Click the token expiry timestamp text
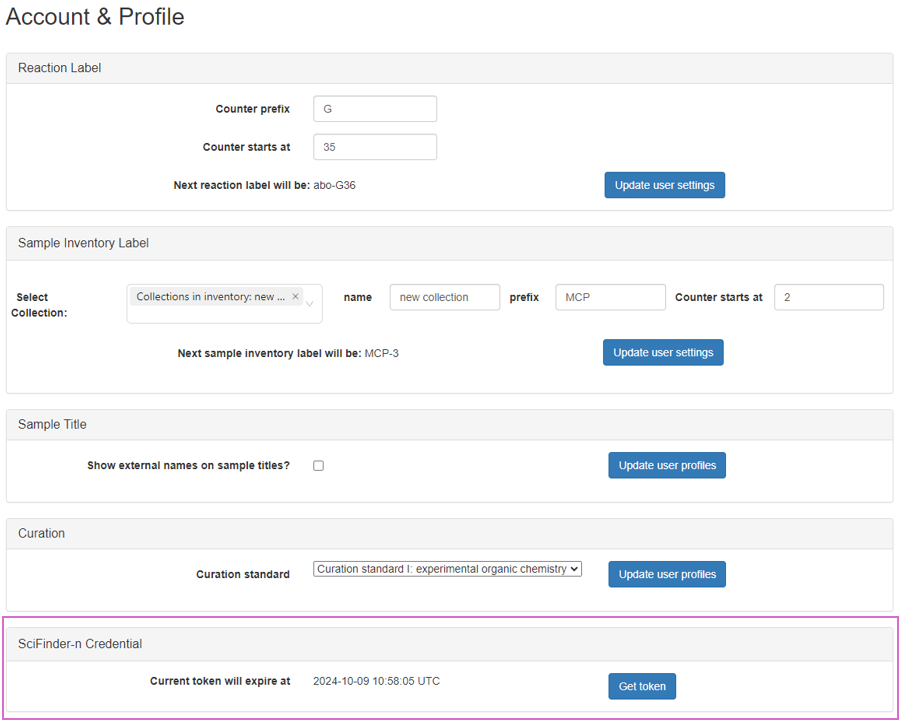Screen dimensions: 902x722 pos(376,681)
